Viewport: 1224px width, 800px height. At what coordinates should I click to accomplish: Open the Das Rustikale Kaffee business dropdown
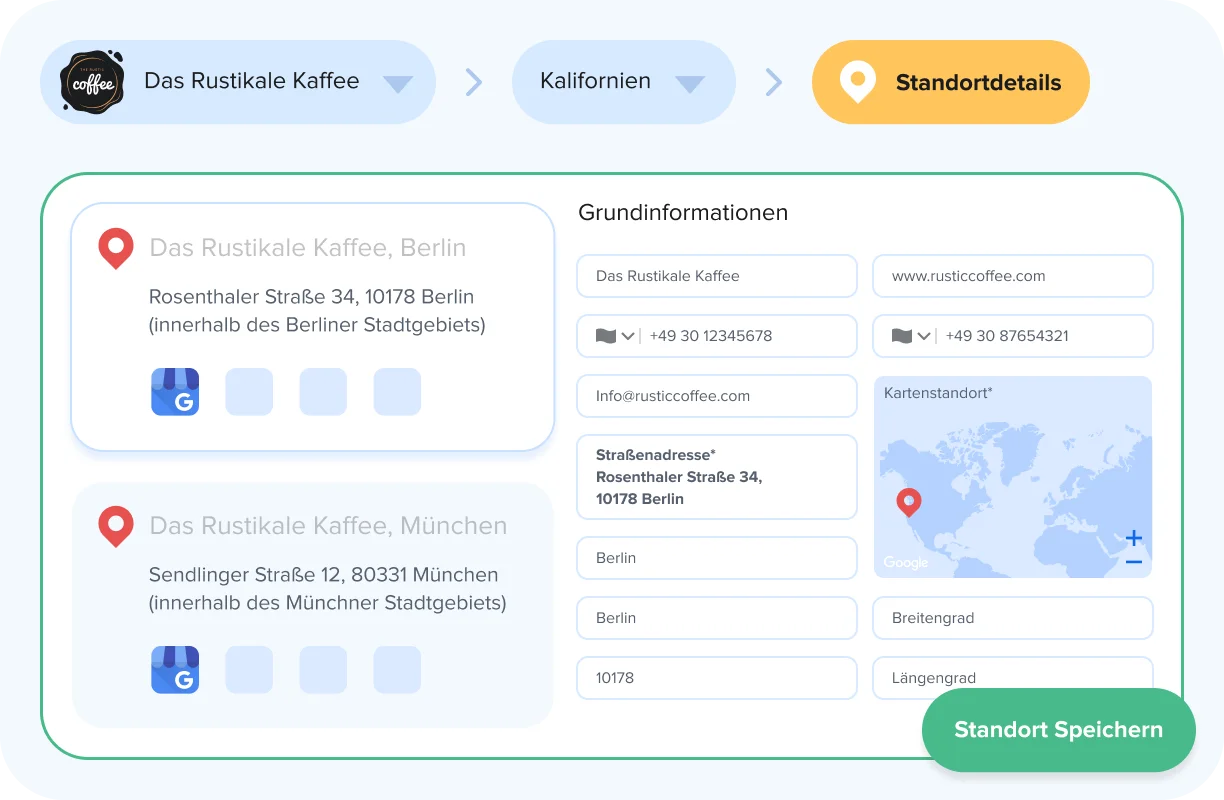coord(400,82)
